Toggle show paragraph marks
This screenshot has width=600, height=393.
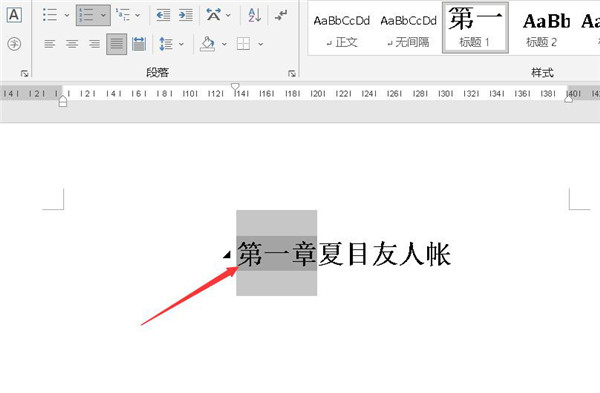pyautogui.click(x=281, y=15)
